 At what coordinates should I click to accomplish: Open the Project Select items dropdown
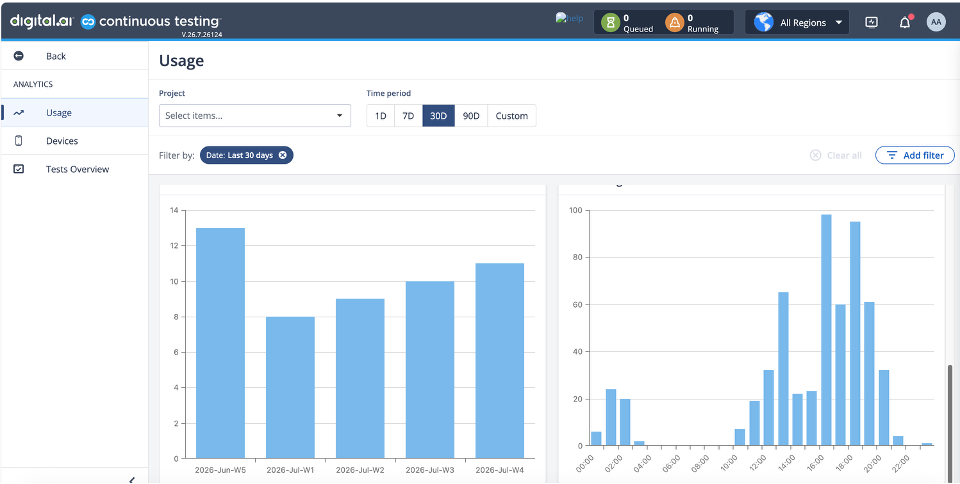pos(255,116)
